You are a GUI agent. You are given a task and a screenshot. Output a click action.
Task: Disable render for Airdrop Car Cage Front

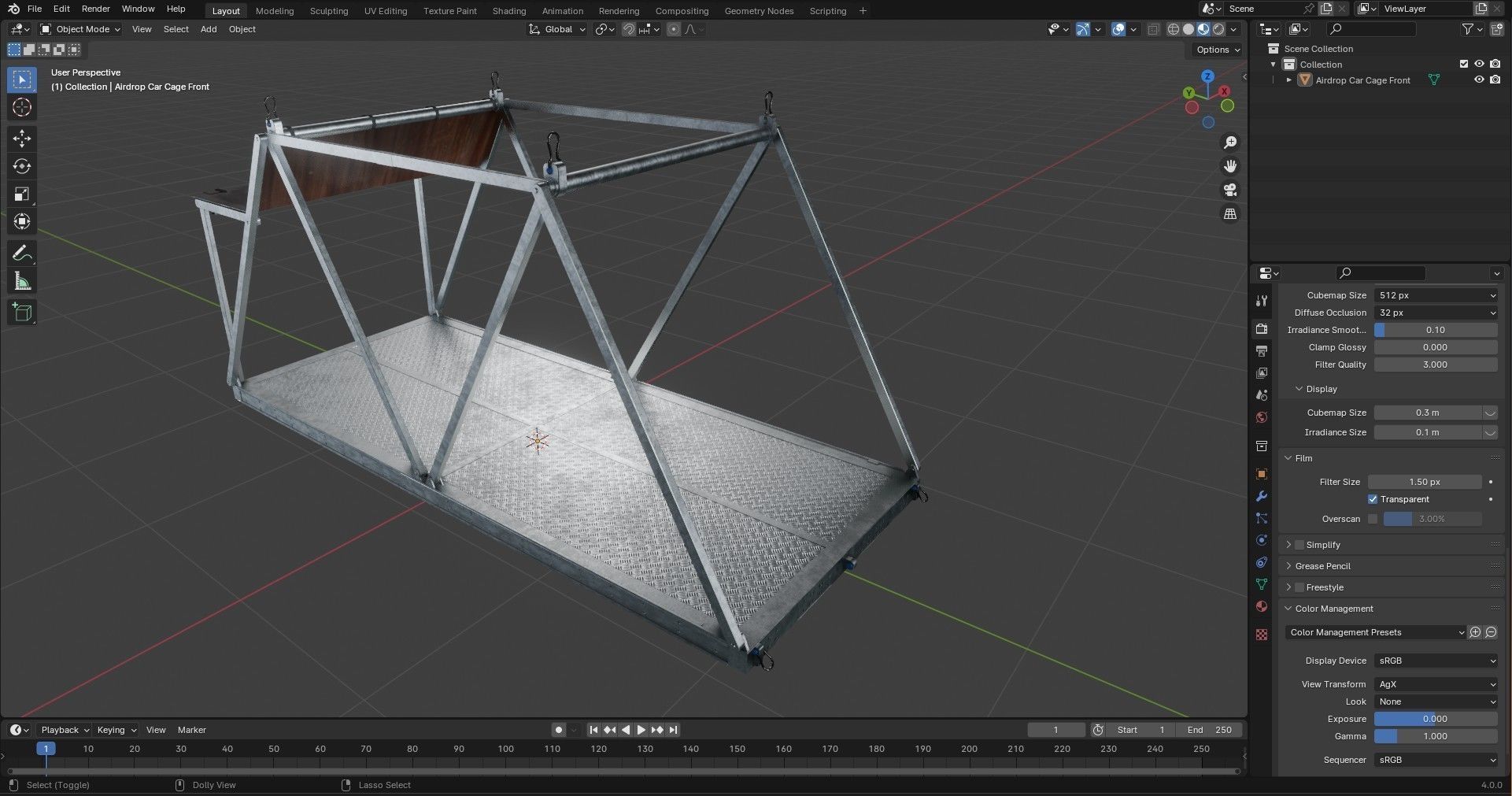tap(1495, 80)
